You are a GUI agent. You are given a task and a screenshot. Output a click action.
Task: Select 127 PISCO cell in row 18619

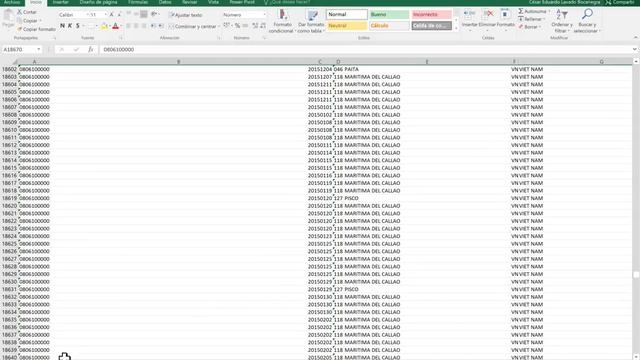click(346, 198)
